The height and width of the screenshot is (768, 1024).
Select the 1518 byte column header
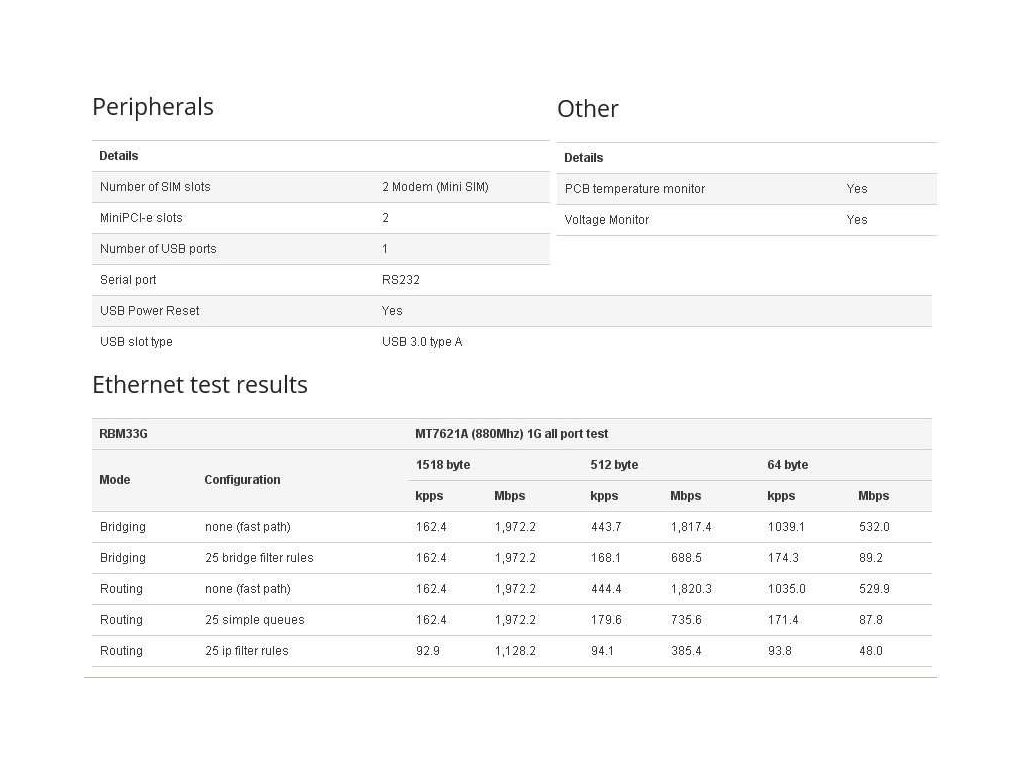coord(443,465)
